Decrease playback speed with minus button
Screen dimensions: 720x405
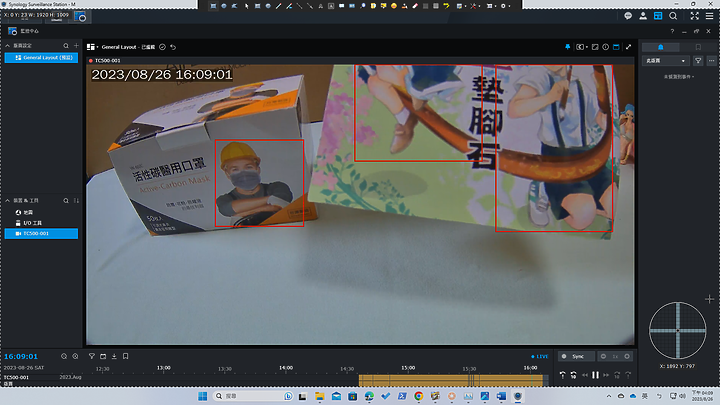pyautogui.click(x=603, y=356)
